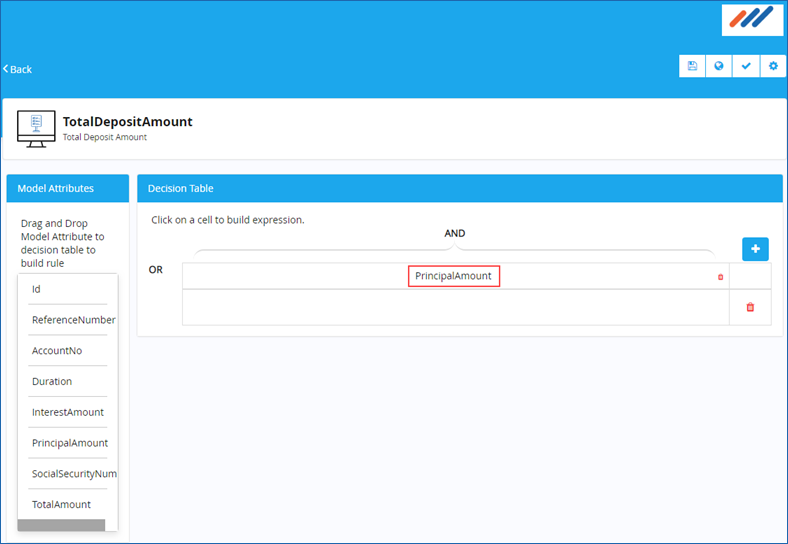This screenshot has width=788, height=544.
Task: Go Back to the previous page
Action: point(18,69)
